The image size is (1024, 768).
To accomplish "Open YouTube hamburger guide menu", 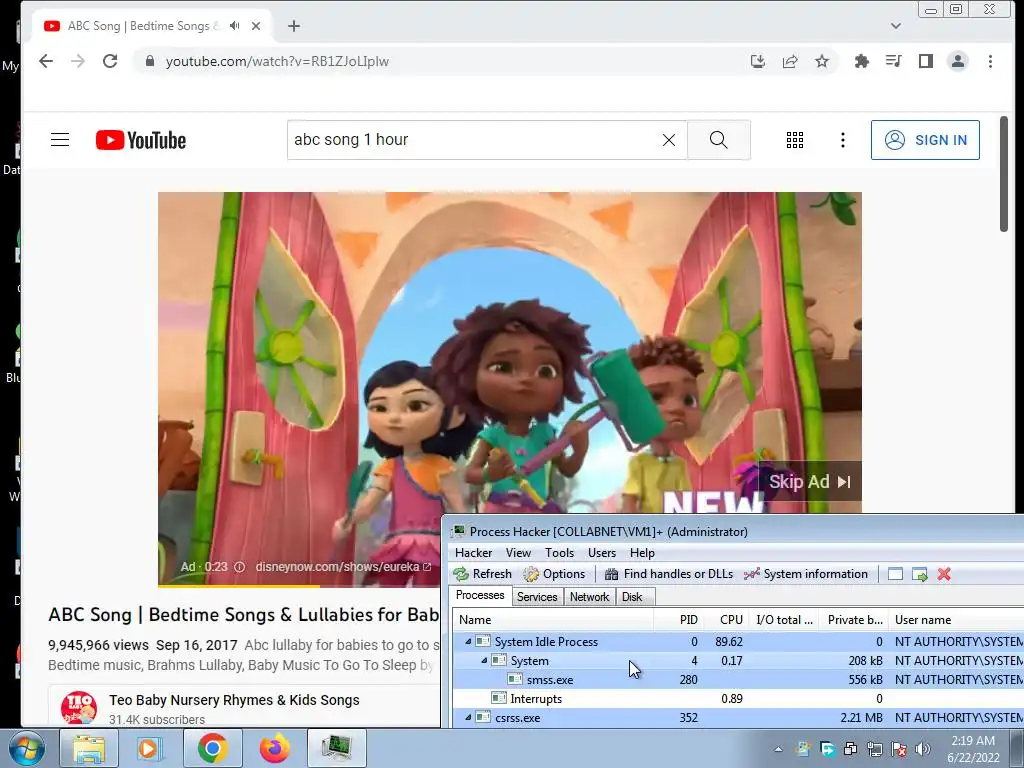I will 60,140.
